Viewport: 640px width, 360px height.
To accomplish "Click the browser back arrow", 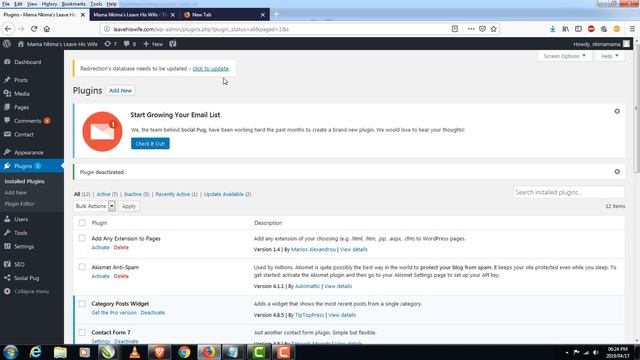I will tap(8, 29).
